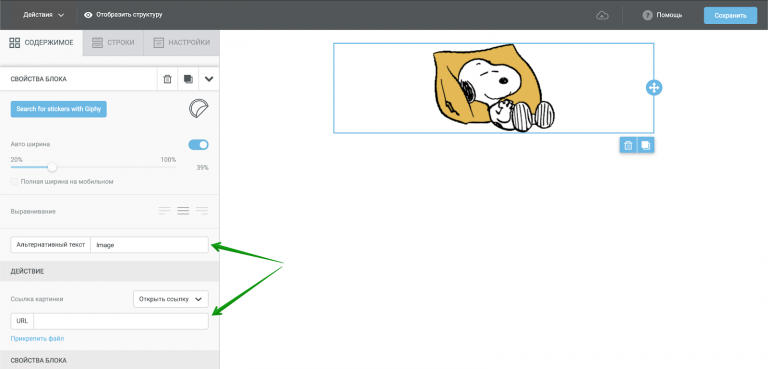This screenshot has width=768, height=369.
Task: Delete block via panel trash icon
Action: pyautogui.click(x=168, y=79)
